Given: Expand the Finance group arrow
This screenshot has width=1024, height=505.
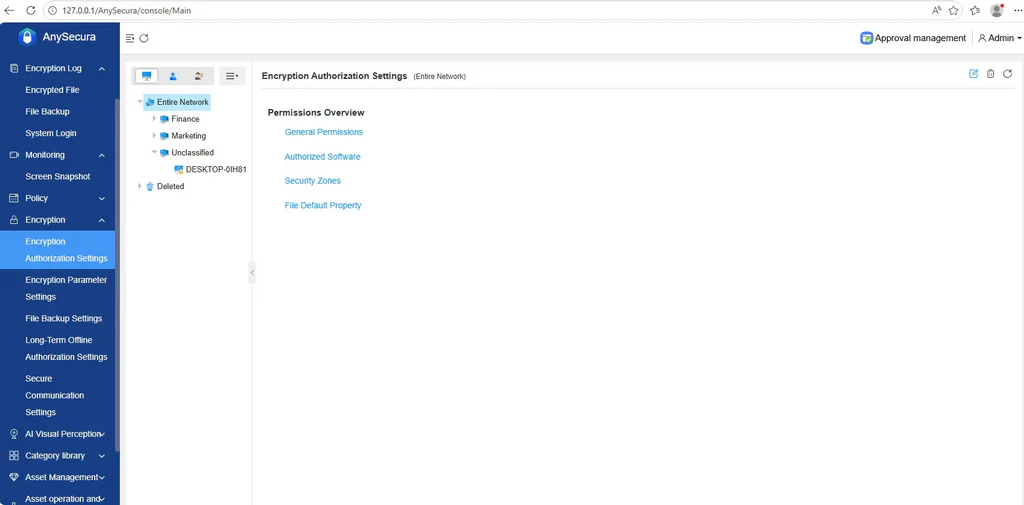Looking at the screenshot, I should 154,119.
